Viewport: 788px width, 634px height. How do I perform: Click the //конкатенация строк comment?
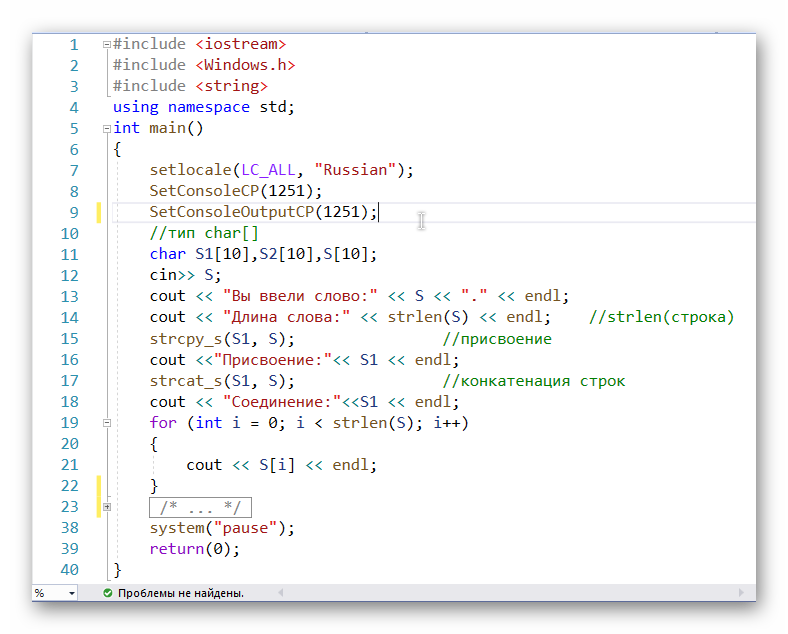[533, 381]
